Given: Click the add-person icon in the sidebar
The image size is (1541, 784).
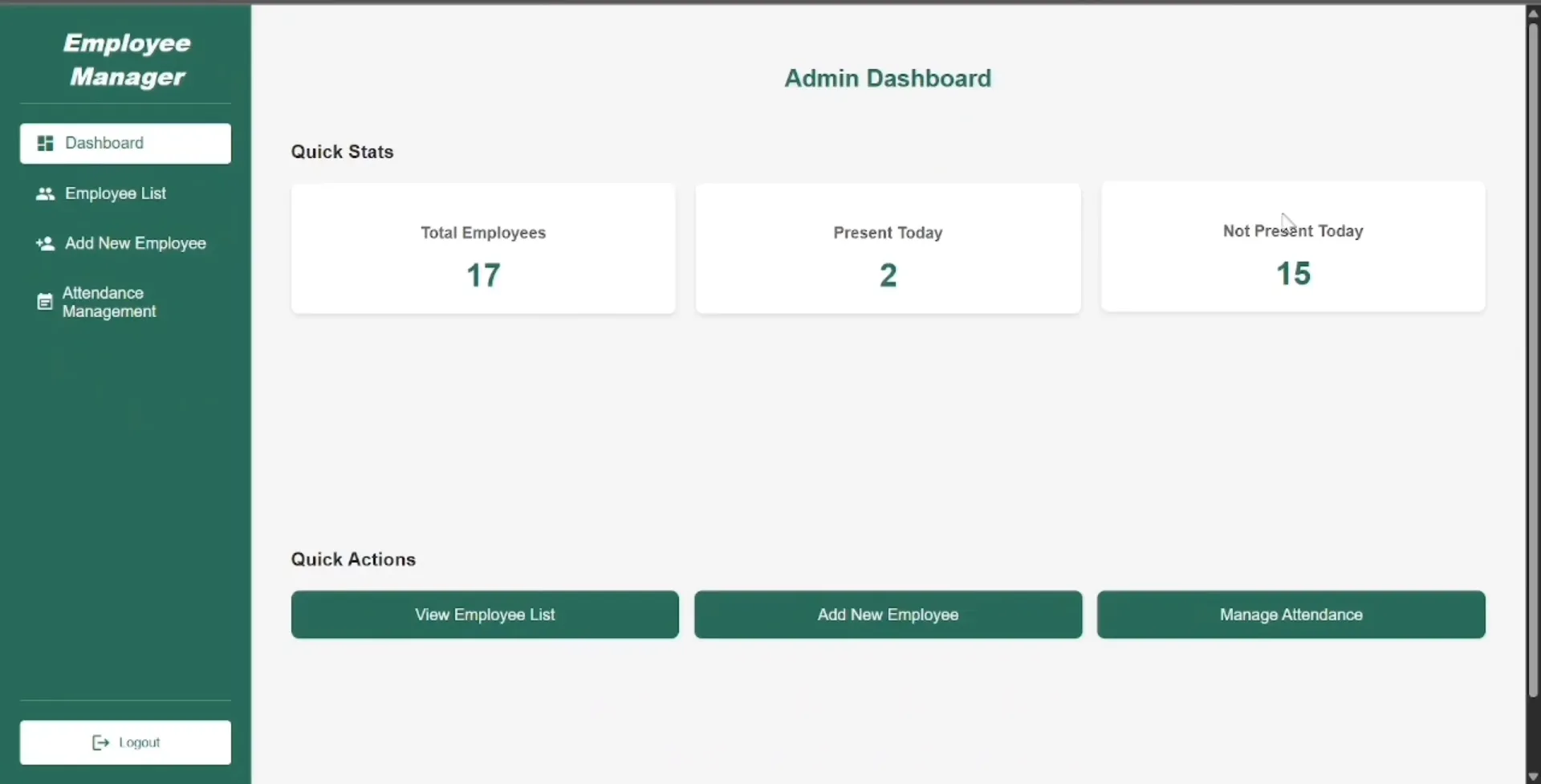Looking at the screenshot, I should [x=45, y=243].
